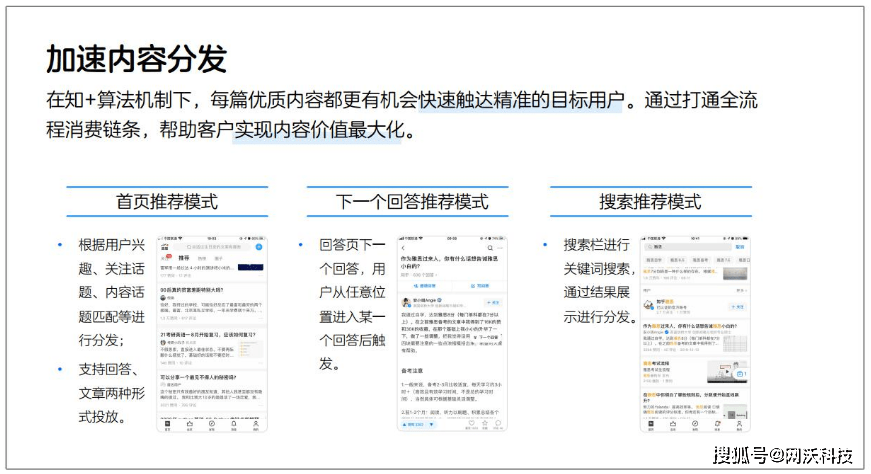871x474 pixels.
Task: Tap the logo icon beside the homepage phone's search bar
Action: 164,247
